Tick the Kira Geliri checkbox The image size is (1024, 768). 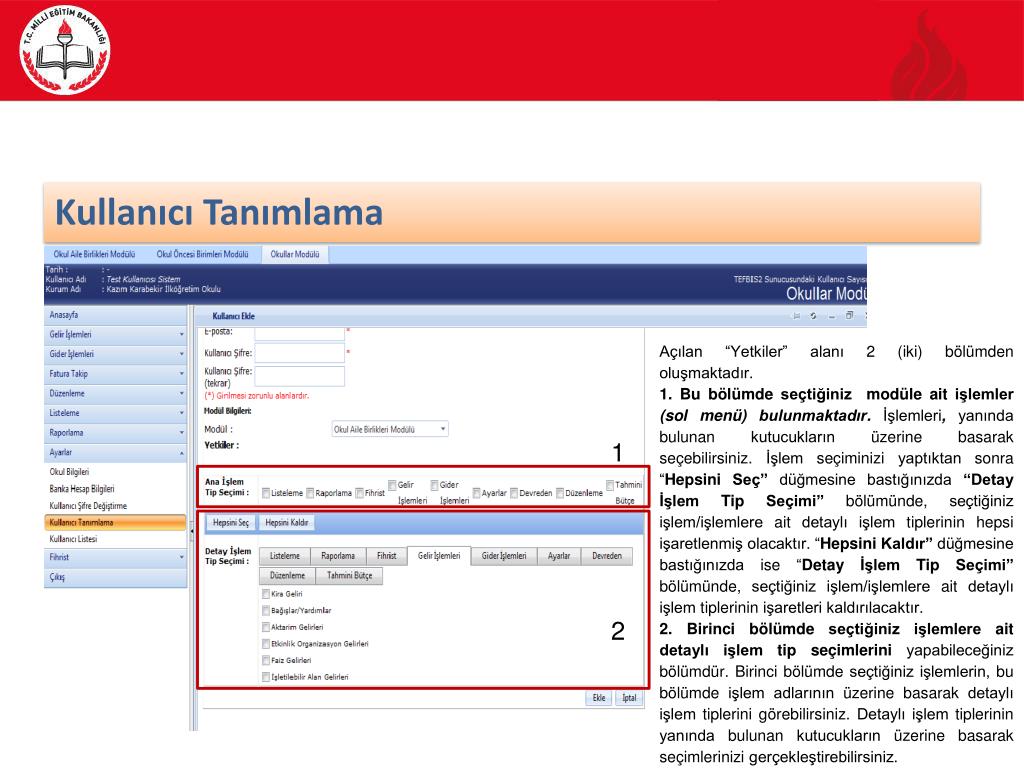pyautogui.click(x=266, y=594)
